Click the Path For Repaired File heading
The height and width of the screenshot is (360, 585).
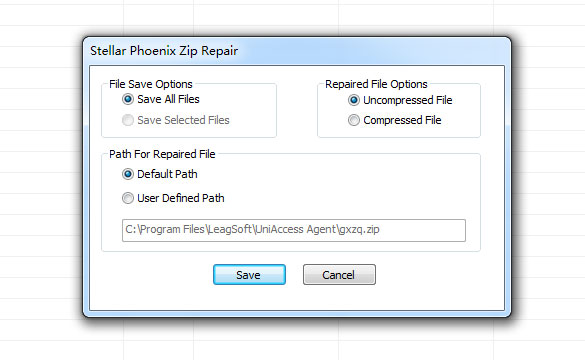[x=162, y=154]
